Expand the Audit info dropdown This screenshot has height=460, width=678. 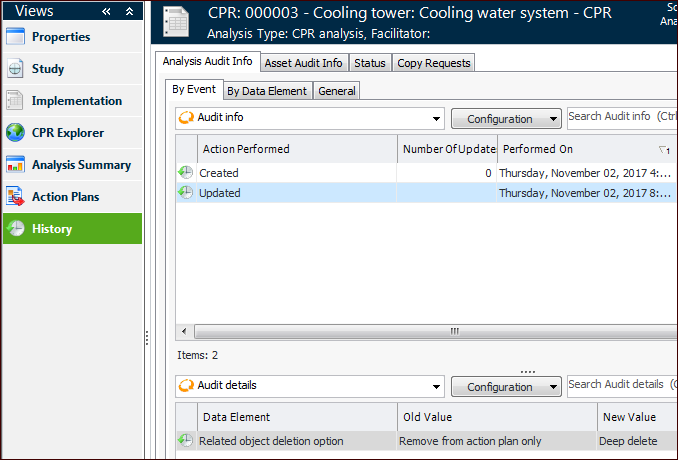(x=436, y=118)
